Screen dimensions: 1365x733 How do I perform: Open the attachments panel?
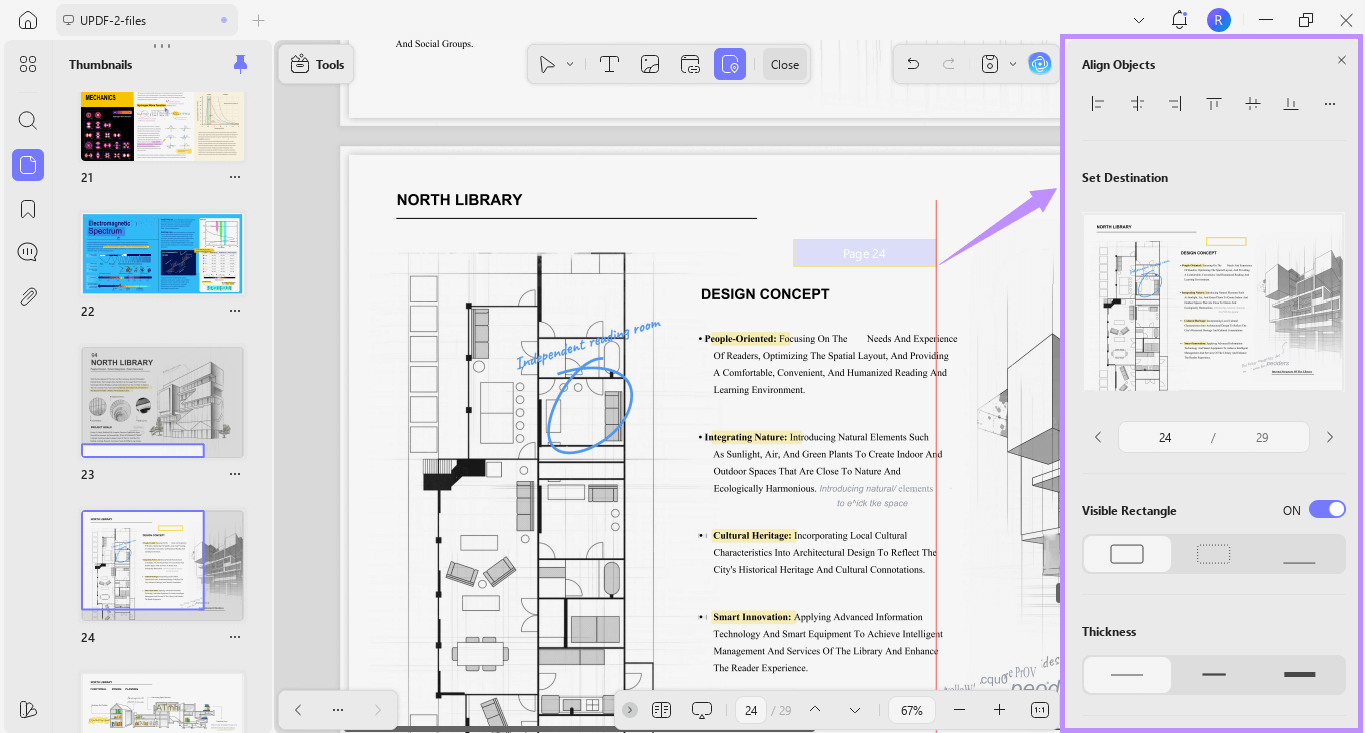click(x=28, y=296)
